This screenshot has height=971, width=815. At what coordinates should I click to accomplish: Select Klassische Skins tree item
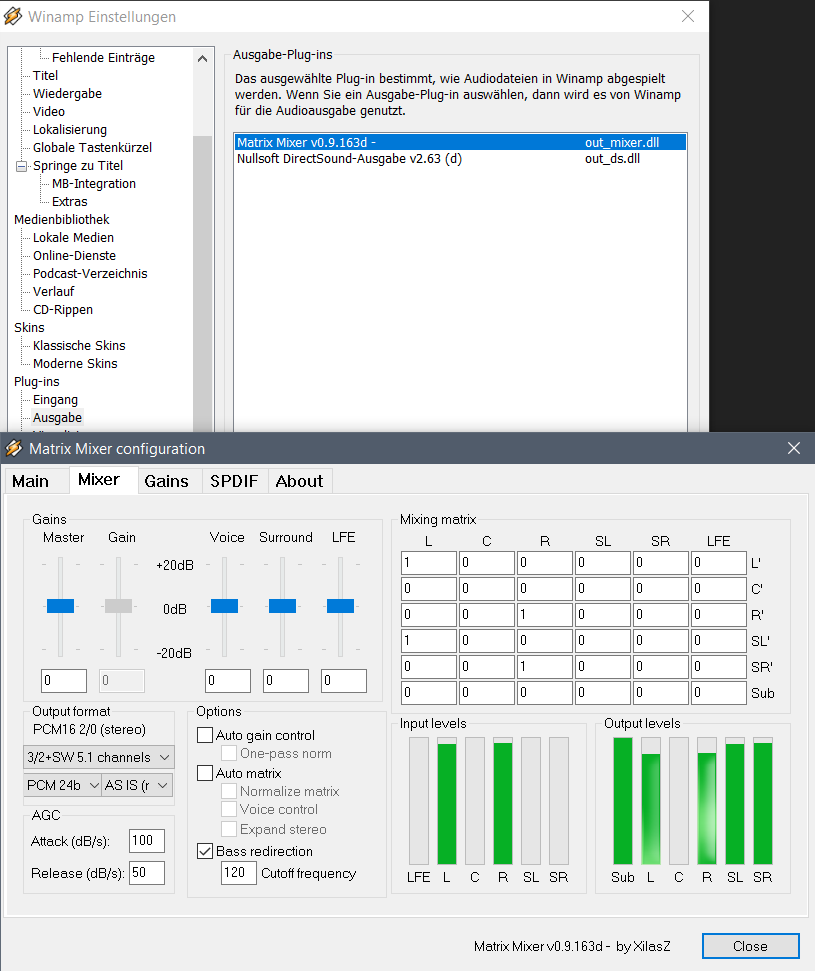point(79,345)
